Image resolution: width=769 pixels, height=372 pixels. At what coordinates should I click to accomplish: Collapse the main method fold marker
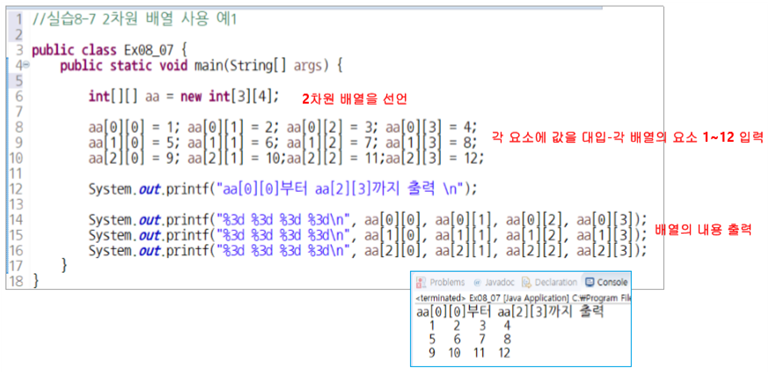coord(26,65)
